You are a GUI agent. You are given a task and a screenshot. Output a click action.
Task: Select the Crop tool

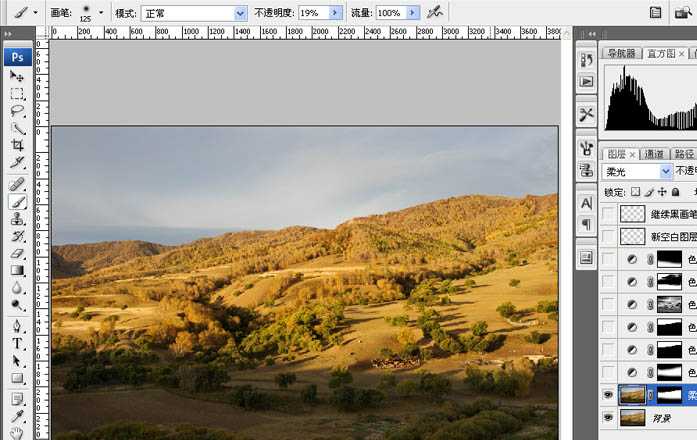(x=17, y=145)
